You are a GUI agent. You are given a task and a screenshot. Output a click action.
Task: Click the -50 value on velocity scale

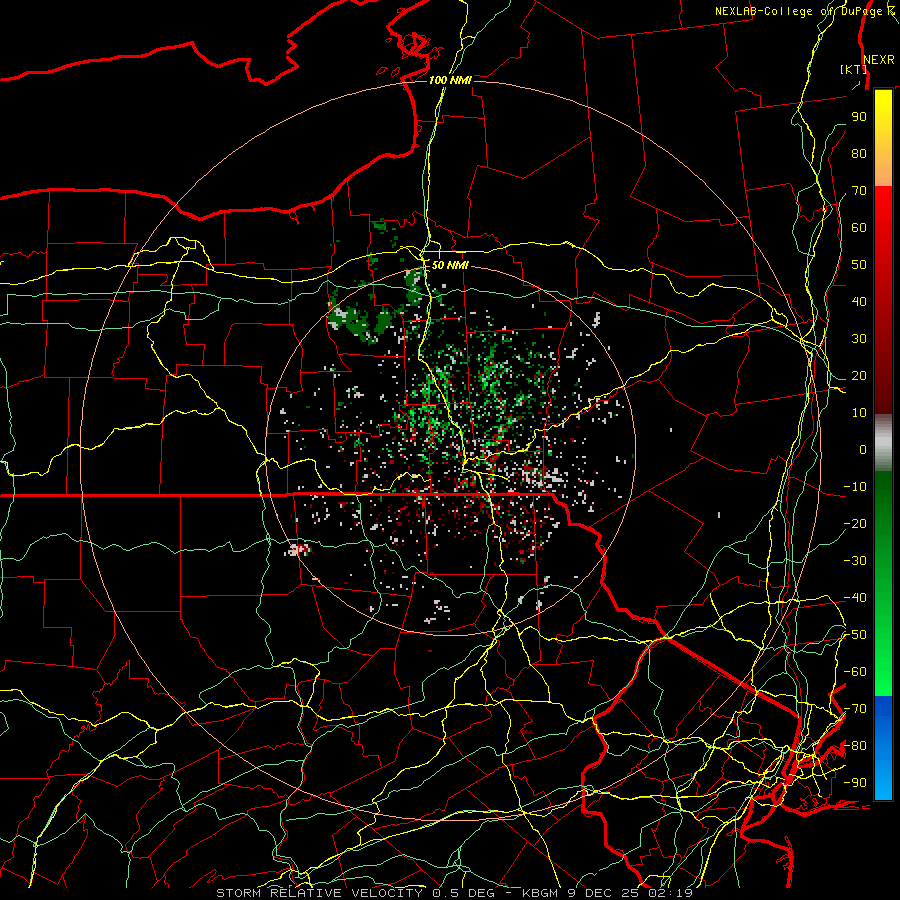click(855, 635)
